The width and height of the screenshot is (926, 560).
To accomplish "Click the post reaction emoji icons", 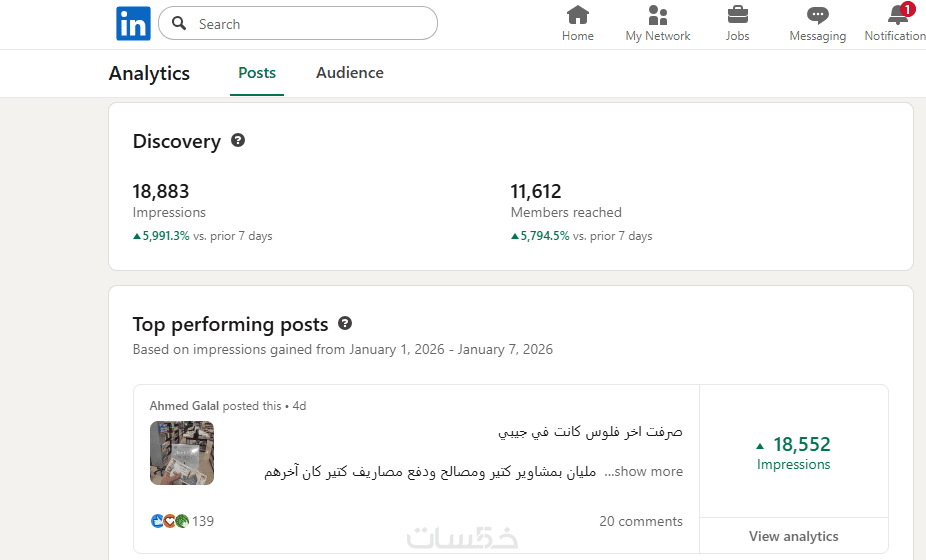I will point(169,521).
